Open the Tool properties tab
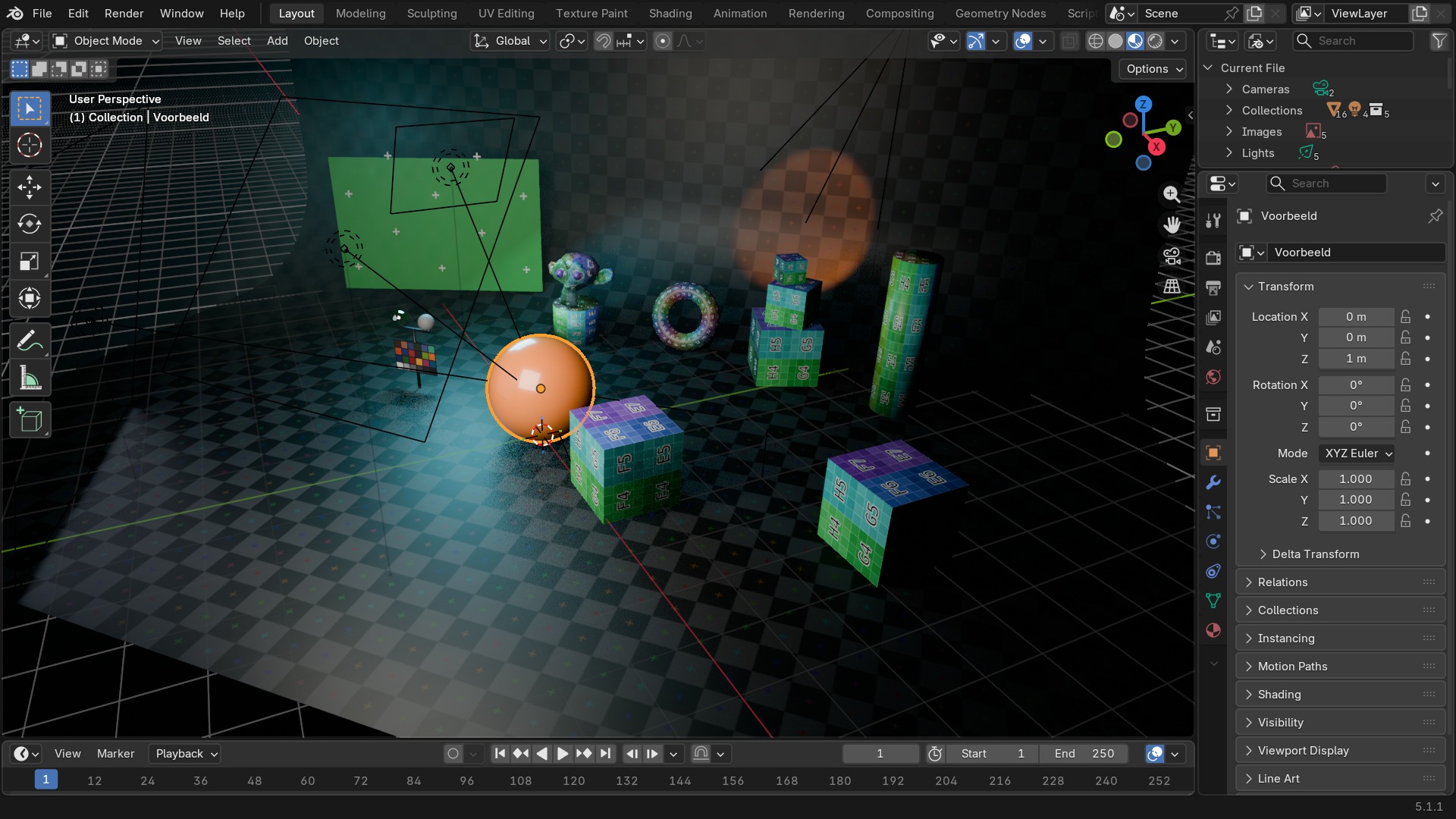Viewport: 1456px width, 819px height. (x=1213, y=221)
